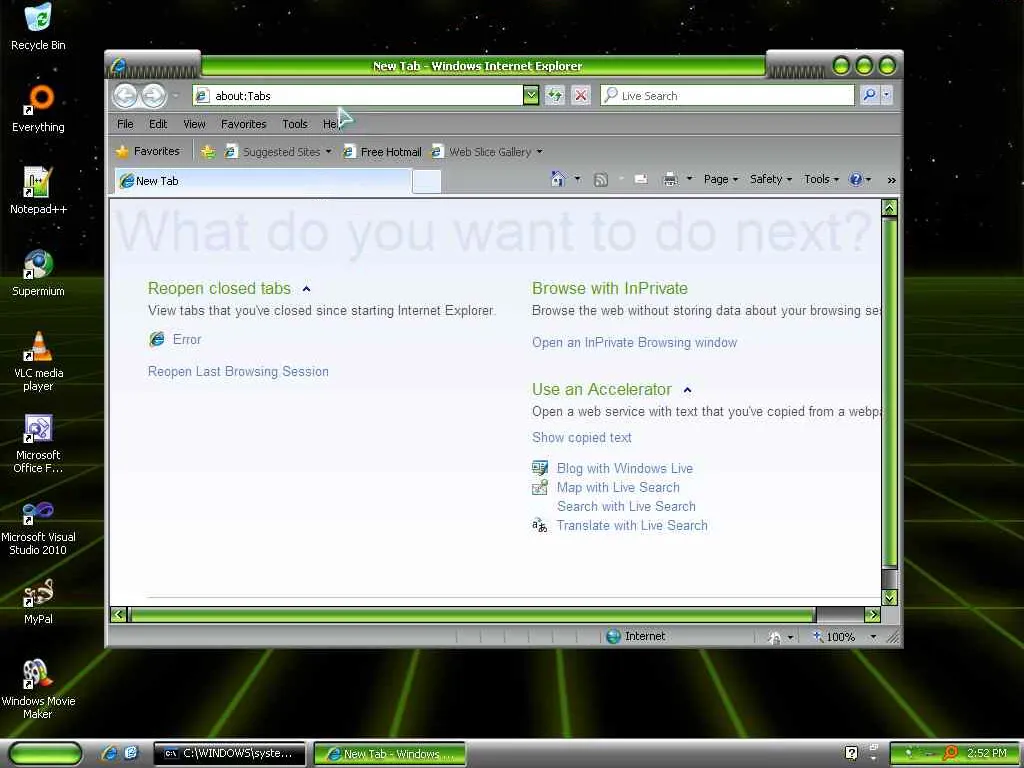The height and width of the screenshot is (768, 1024).
Task: Select the Recycle Bin icon
Action: (x=39, y=27)
